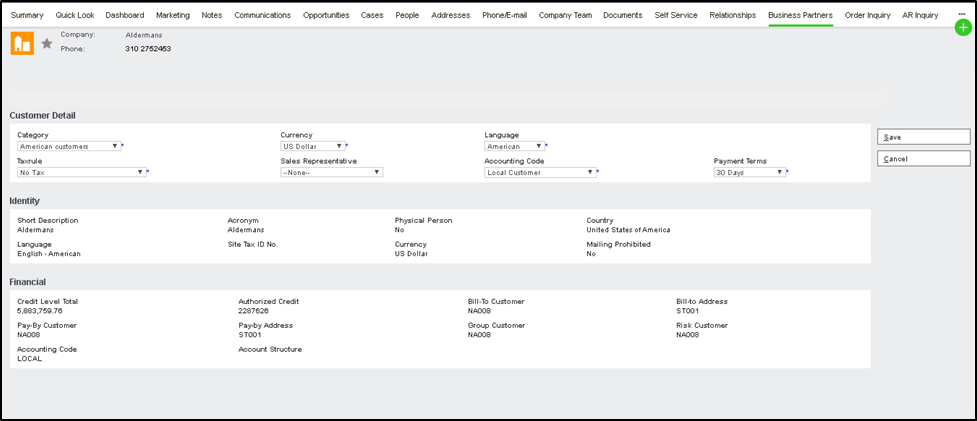
Task: Switch to the Order Inquiry tab
Action: click(x=867, y=15)
